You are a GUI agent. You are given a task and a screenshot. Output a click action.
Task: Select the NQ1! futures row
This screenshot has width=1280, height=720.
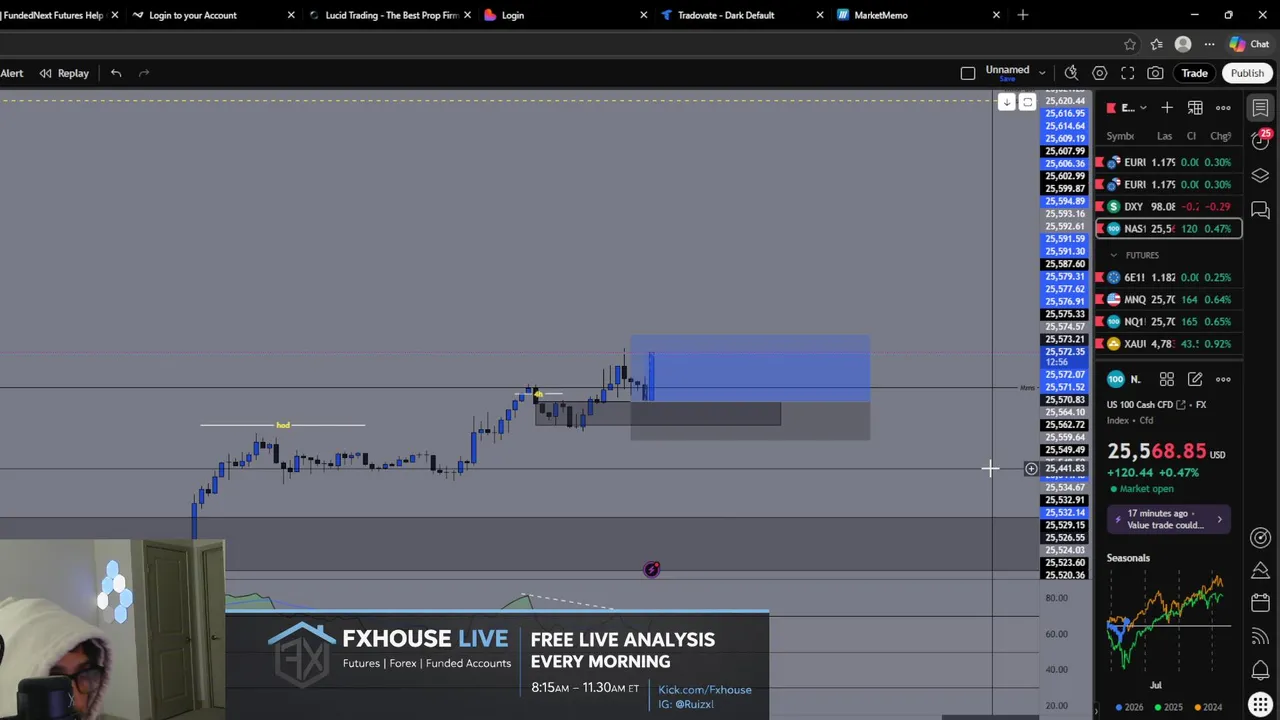tap(1169, 321)
